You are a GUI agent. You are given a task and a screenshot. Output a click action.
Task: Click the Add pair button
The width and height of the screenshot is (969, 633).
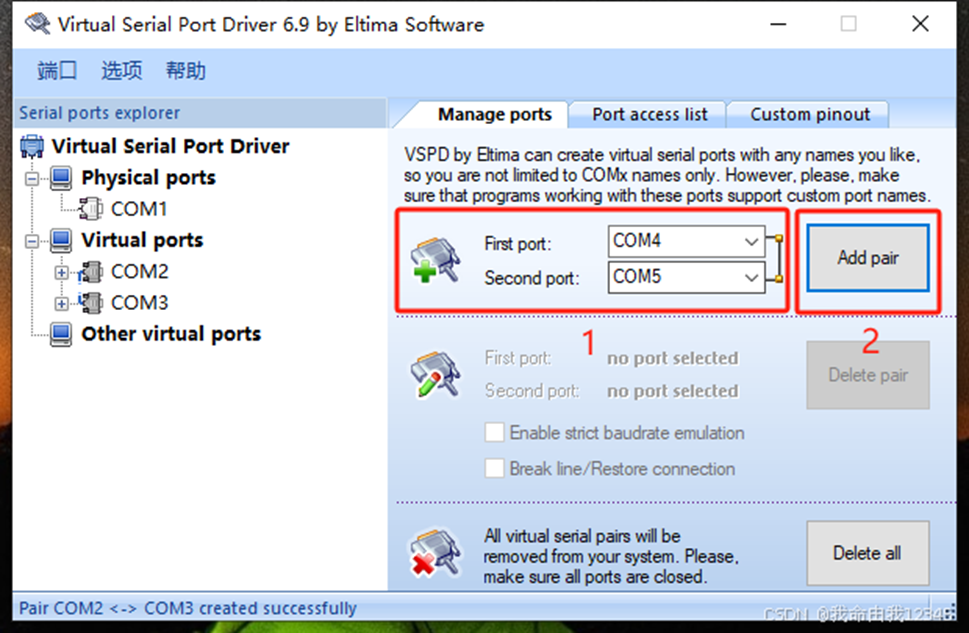868,258
